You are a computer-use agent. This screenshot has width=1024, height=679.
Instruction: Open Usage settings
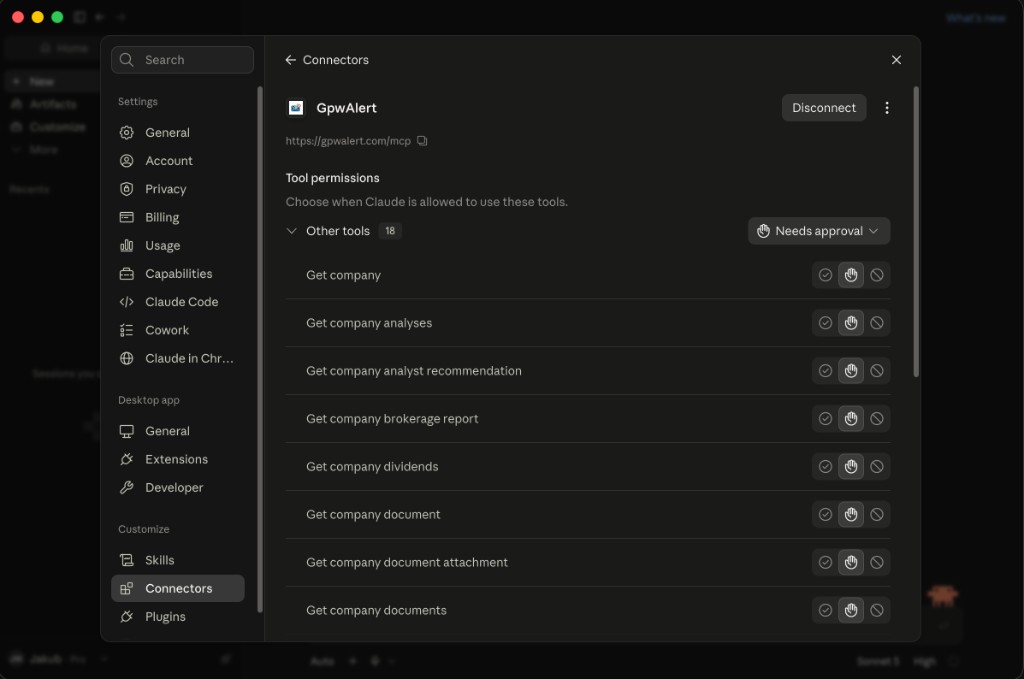click(178, 245)
